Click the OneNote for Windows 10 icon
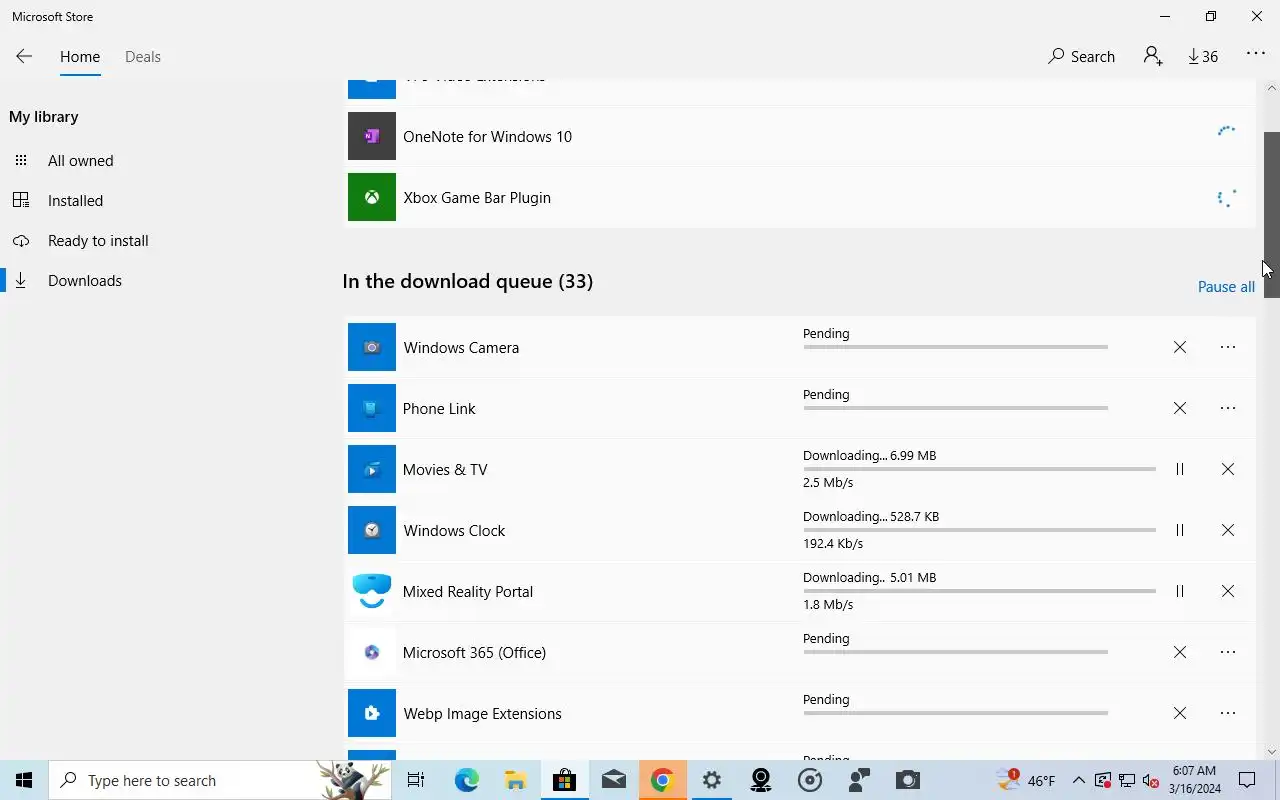Viewport: 1280px width, 800px height. pos(372,136)
